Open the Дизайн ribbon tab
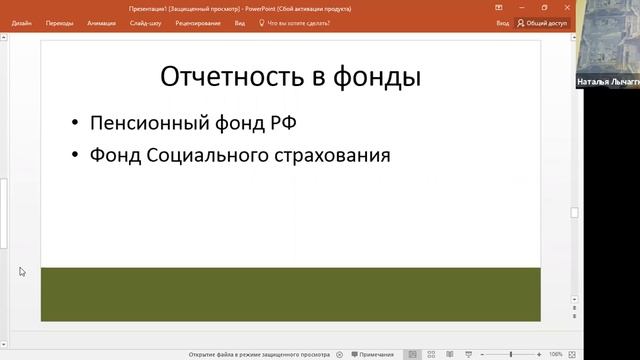 (22, 23)
